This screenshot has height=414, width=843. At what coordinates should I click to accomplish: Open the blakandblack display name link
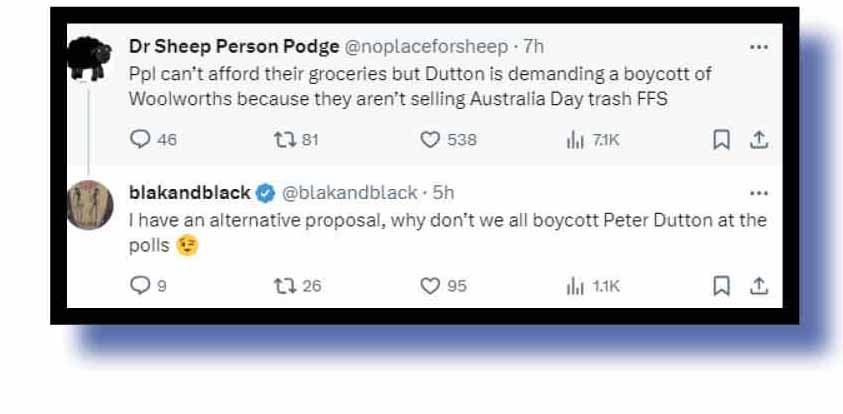pyautogui.click(x=190, y=192)
